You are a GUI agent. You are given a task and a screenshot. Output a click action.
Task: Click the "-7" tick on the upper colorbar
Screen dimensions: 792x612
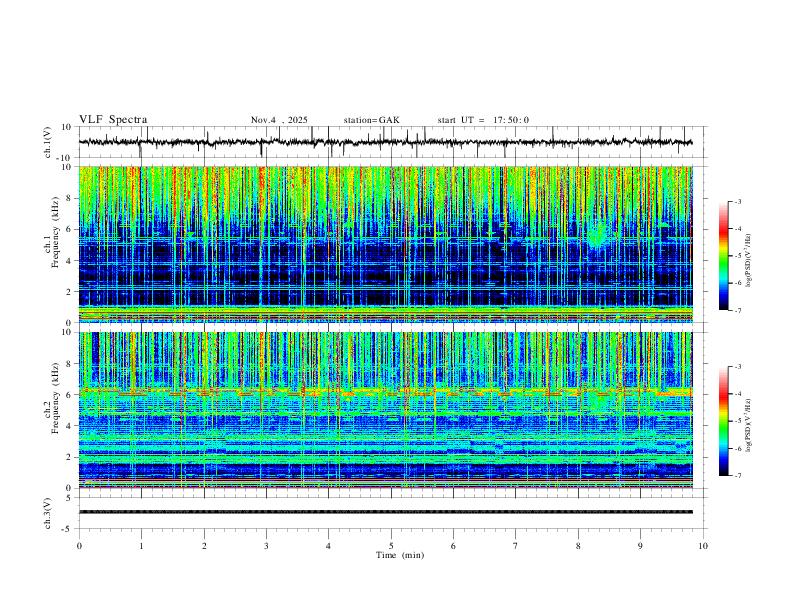[738, 310]
